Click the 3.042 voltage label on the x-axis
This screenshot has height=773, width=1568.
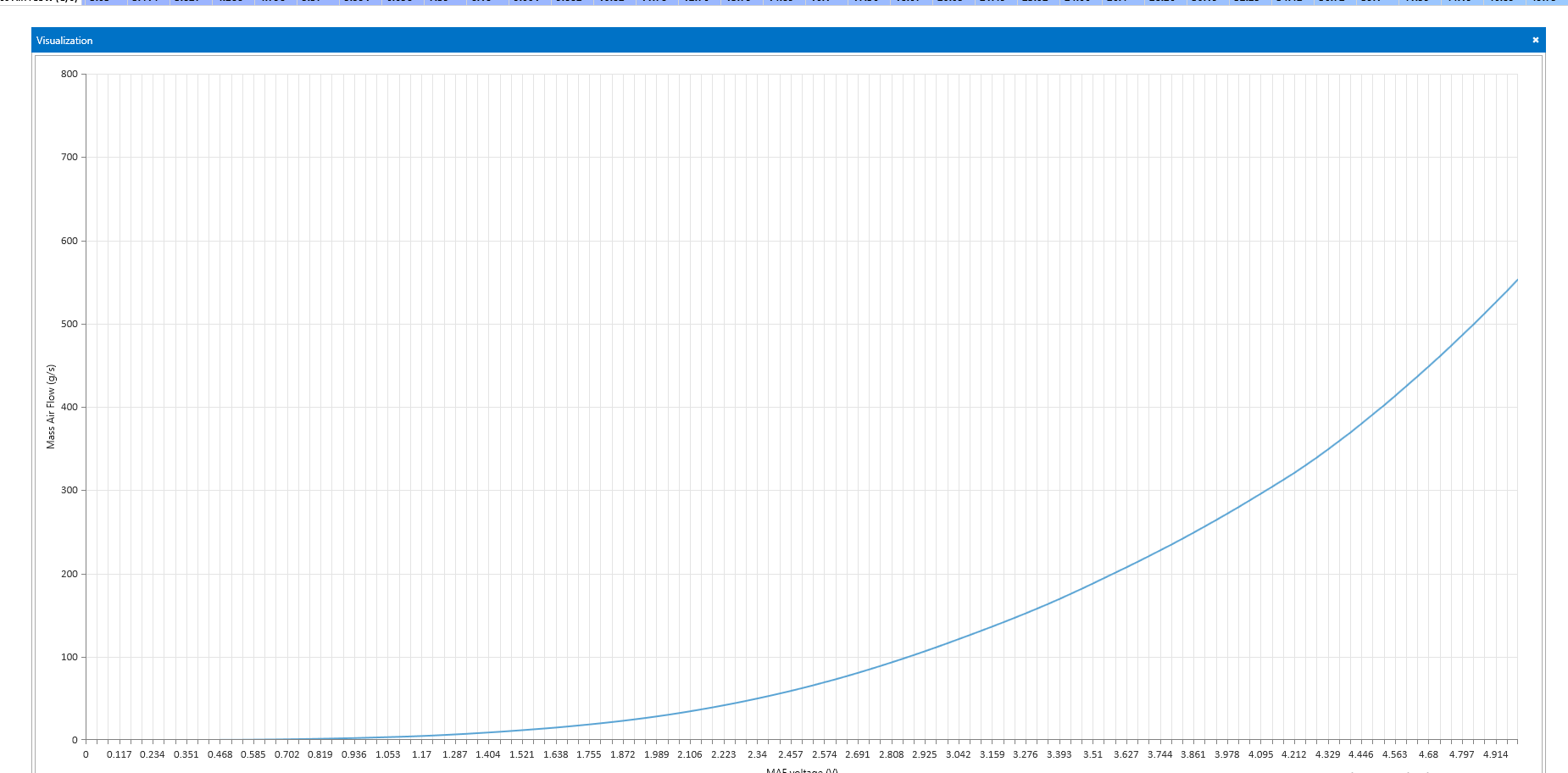(x=958, y=754)
